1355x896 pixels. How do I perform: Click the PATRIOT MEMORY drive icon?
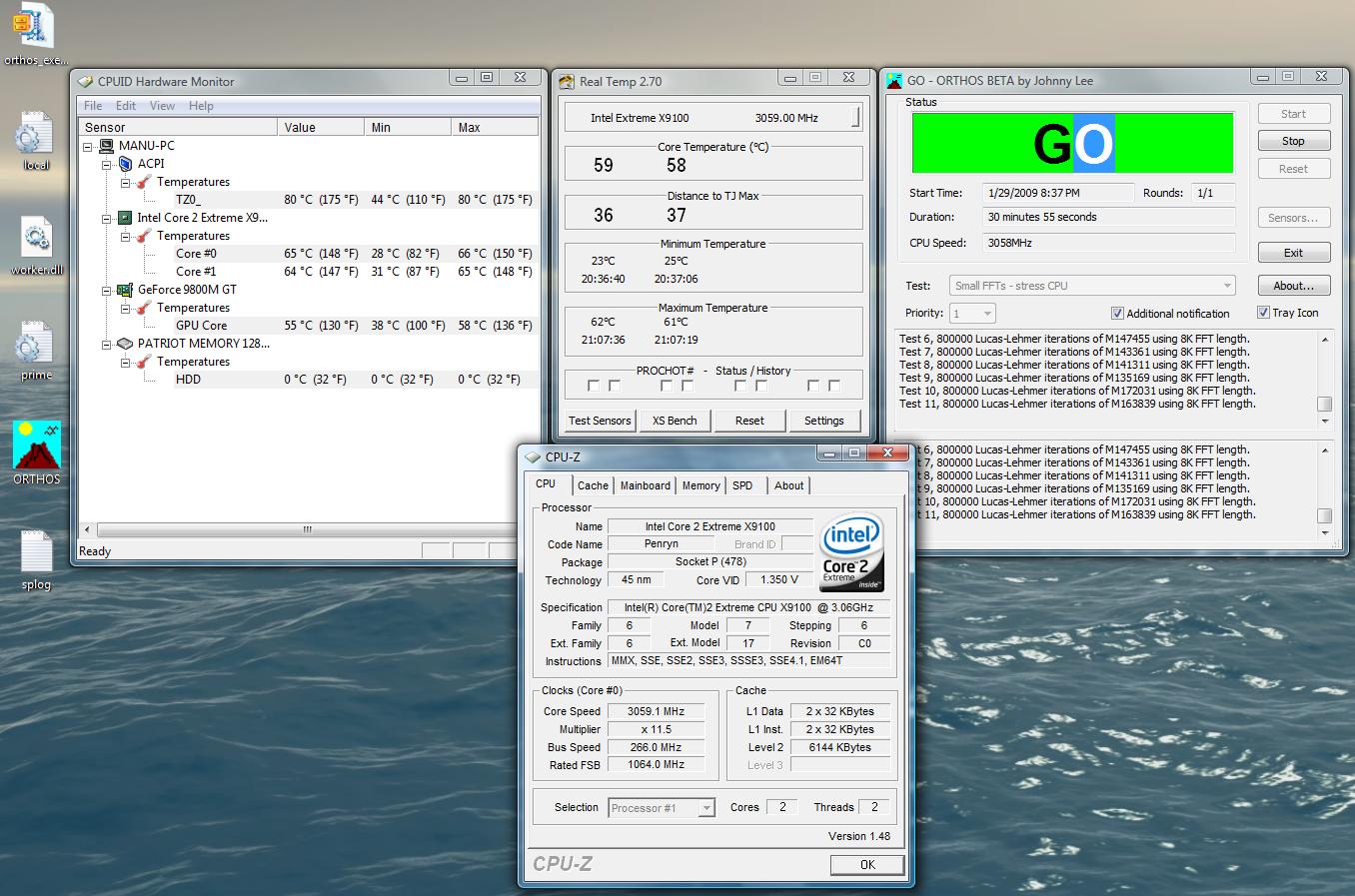pyautogui.click(x=125, y=344)
